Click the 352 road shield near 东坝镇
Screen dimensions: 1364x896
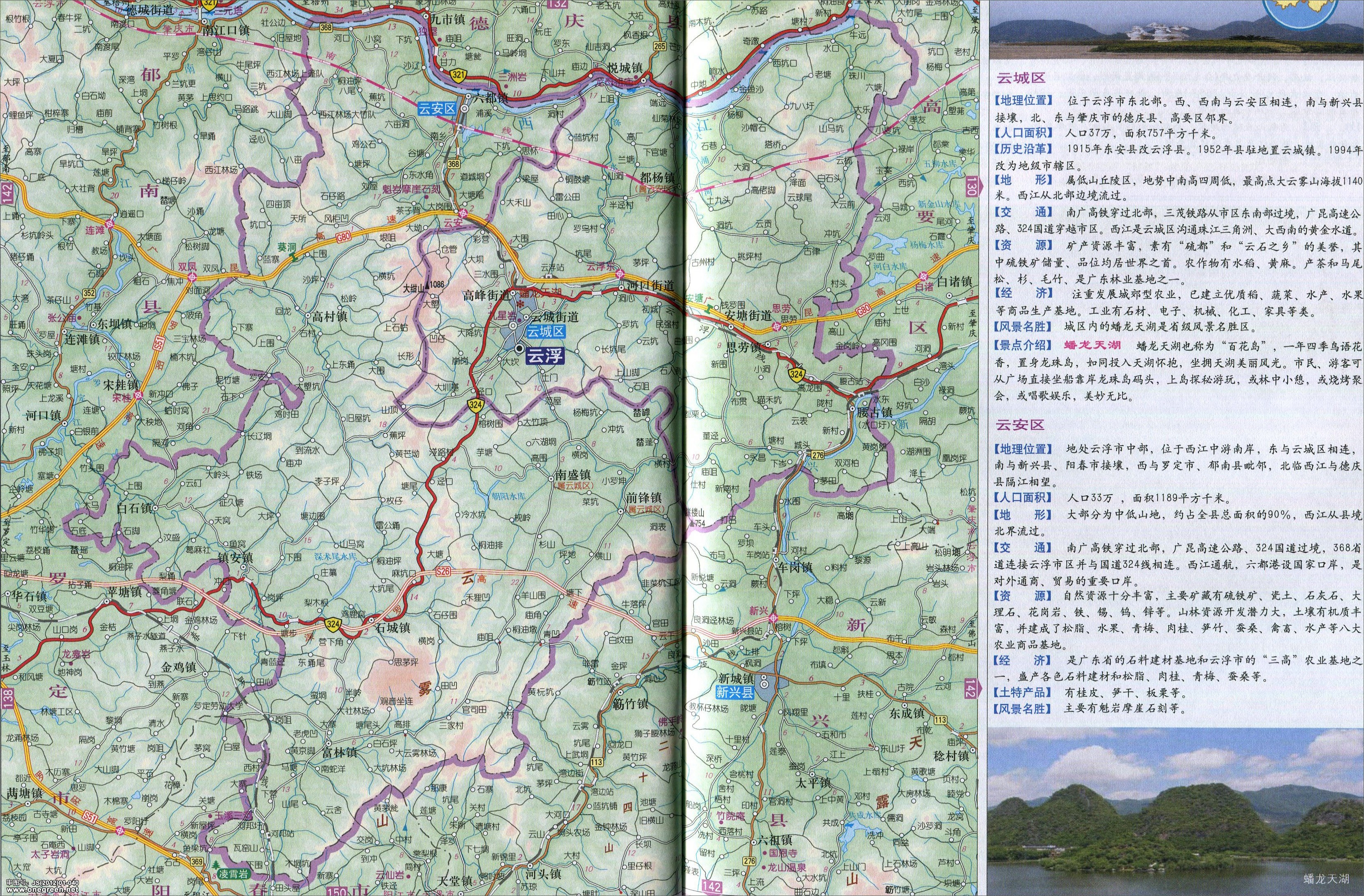pyautogui.click(x=89, y=293)
